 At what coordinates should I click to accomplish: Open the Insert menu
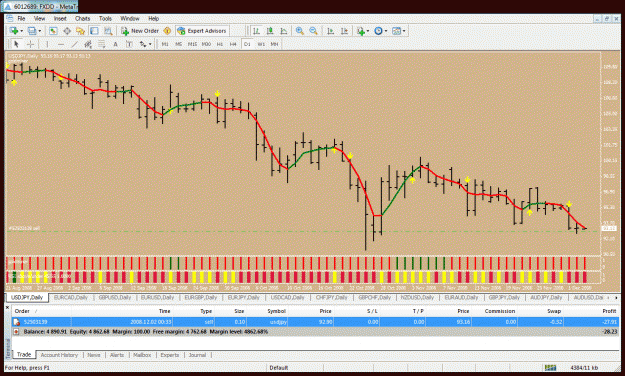[60, 18]
